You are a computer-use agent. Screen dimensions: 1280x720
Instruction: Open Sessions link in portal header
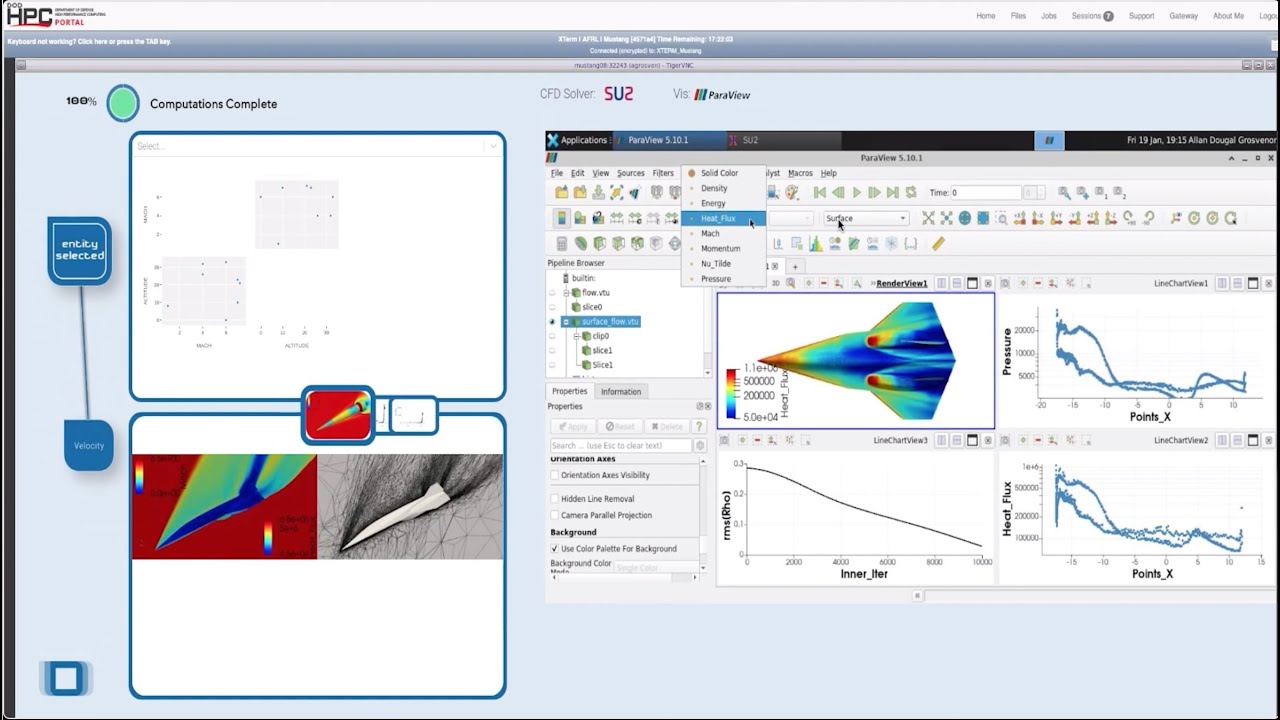pos(1092,16)
